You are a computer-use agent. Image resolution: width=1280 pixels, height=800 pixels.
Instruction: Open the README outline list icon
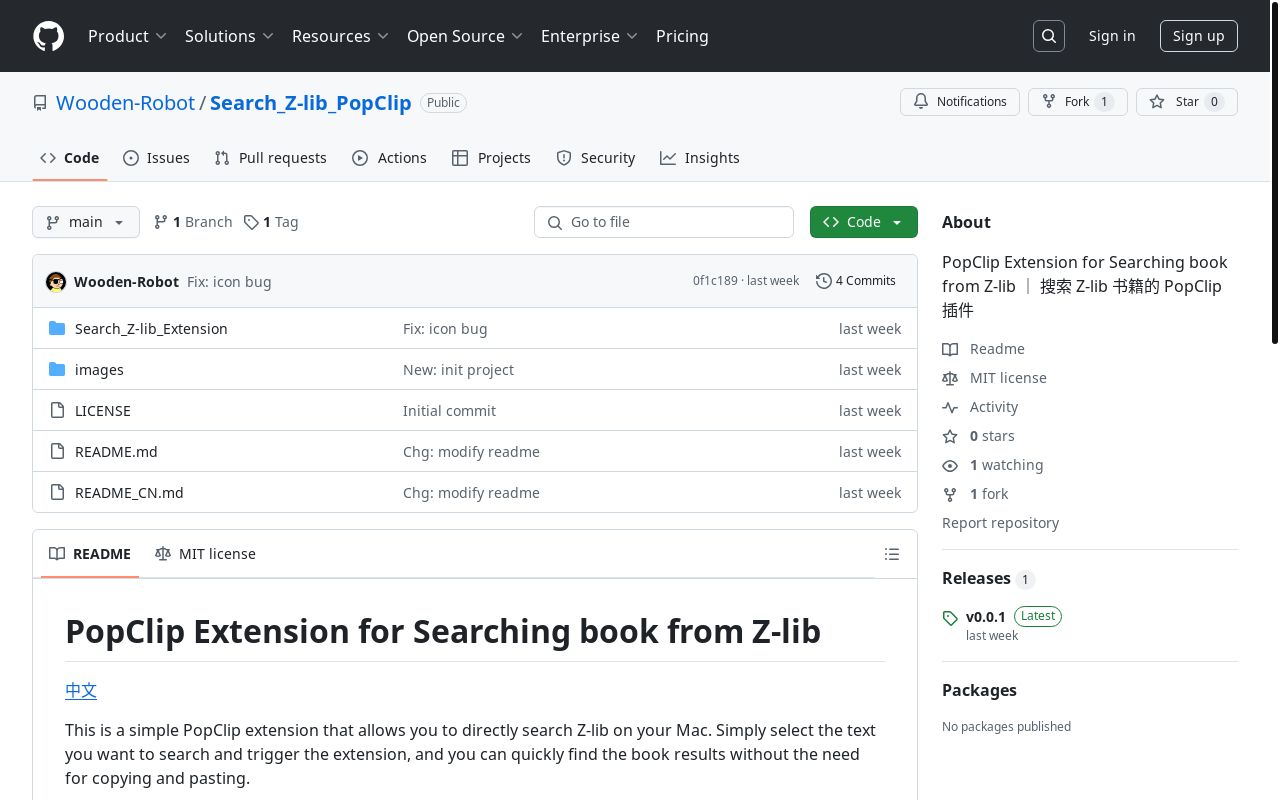892,554
